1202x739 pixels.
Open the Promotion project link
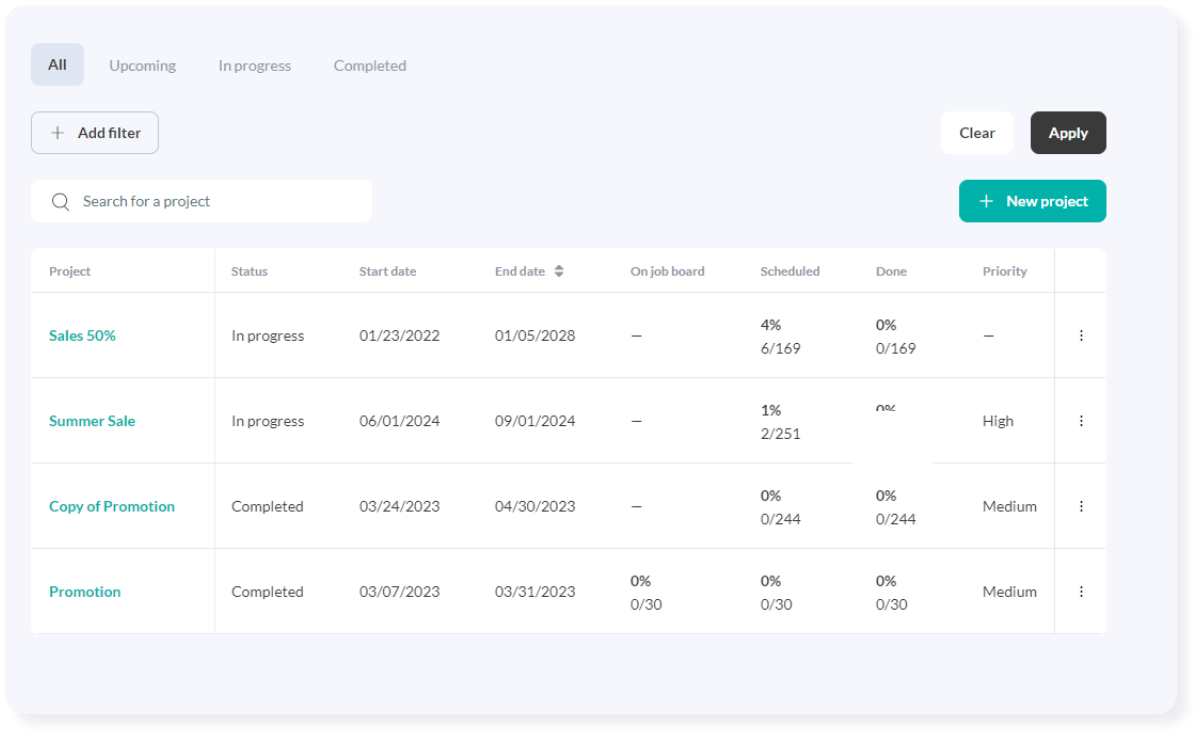85,592
